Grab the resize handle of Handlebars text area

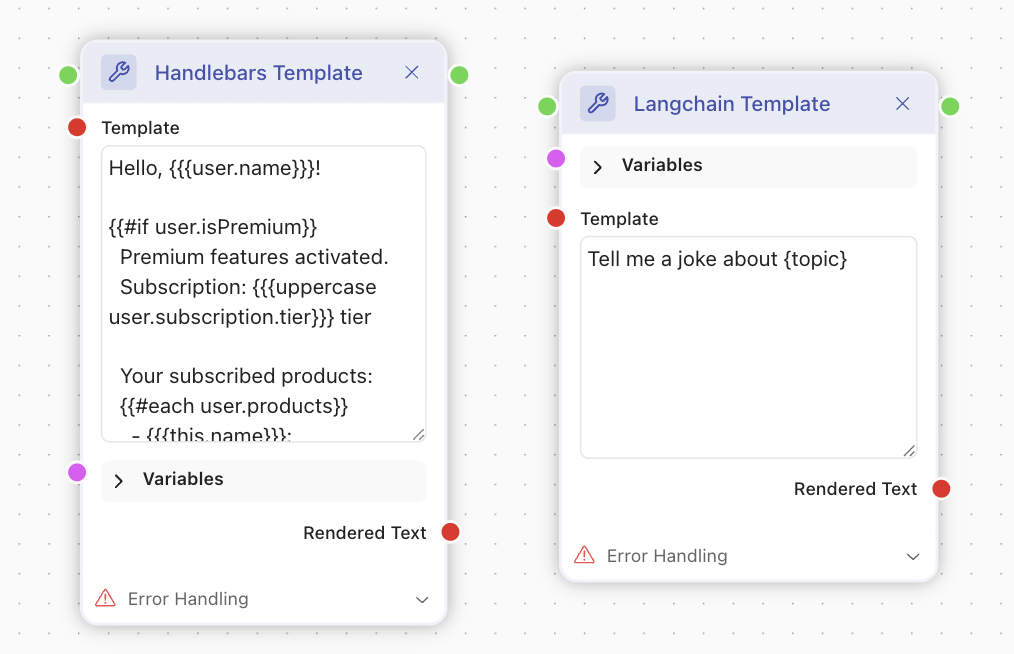tap(418, 434)
